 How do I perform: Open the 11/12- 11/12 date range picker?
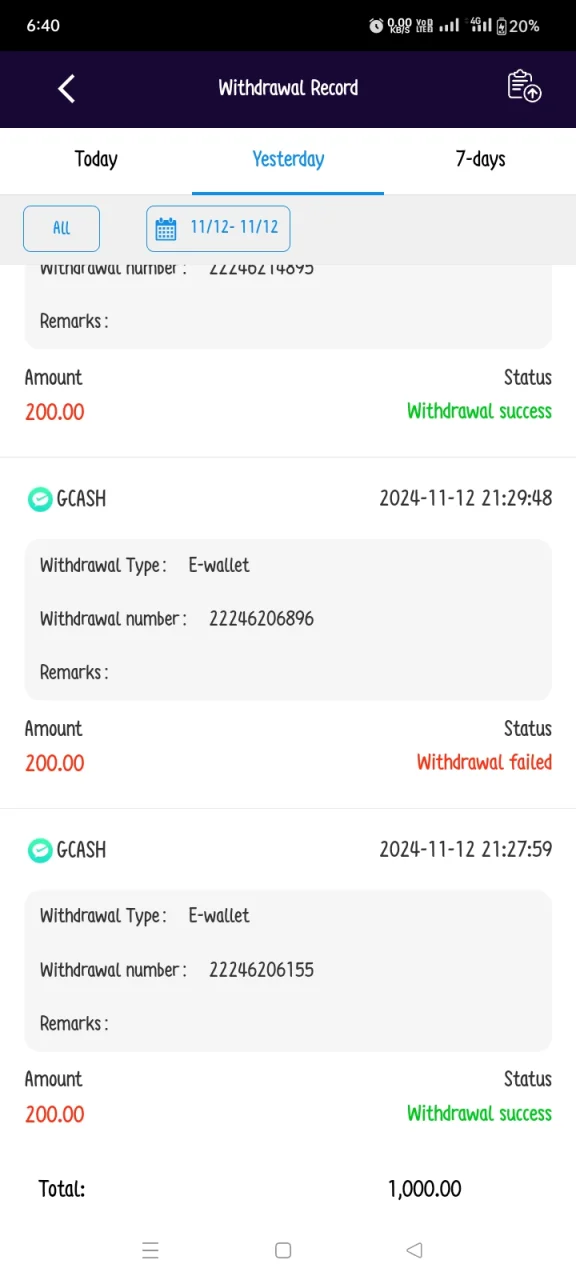coord(218,228)
